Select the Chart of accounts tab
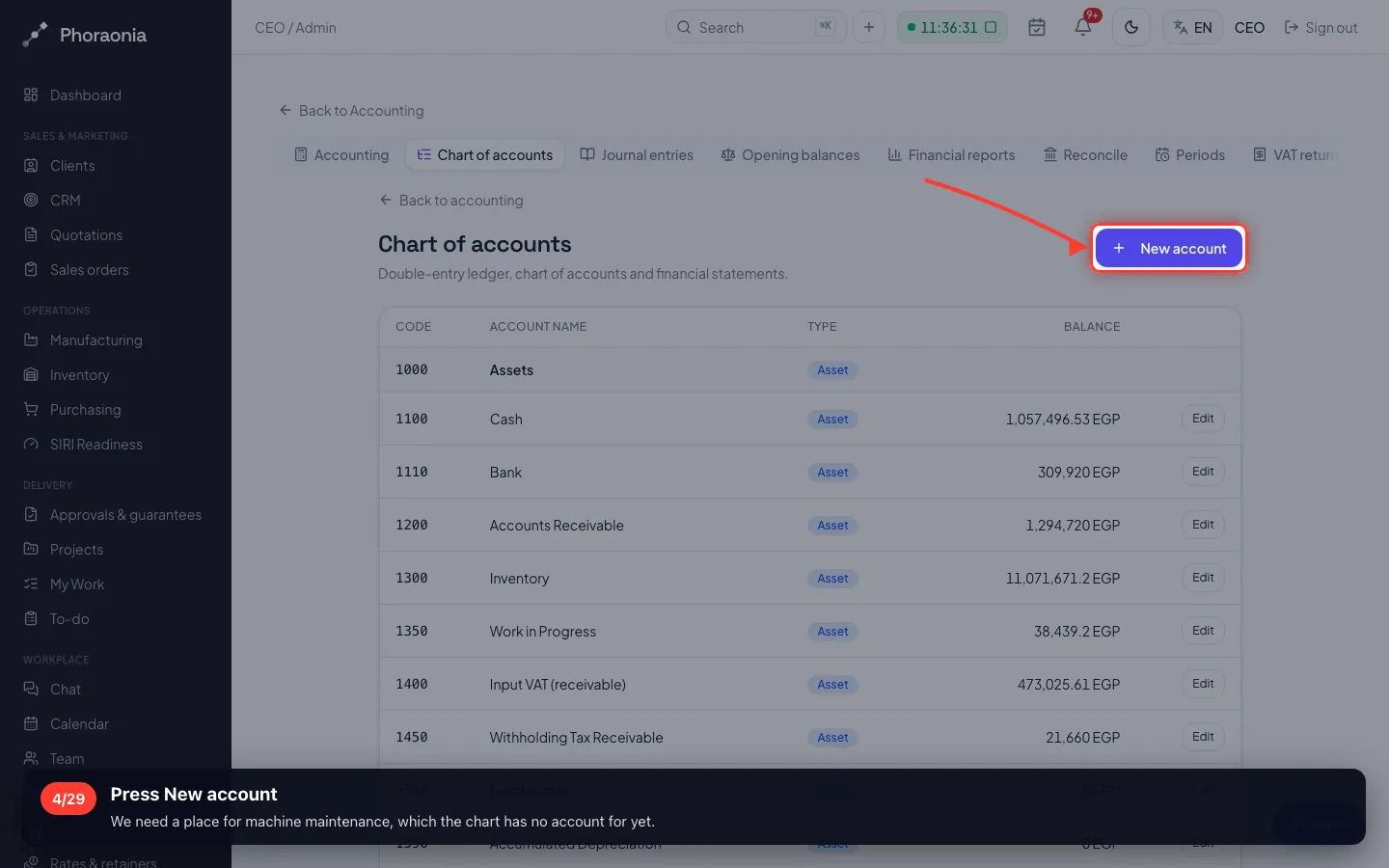This screenshot has width=1389, height=868. click(x=485, y=155)
